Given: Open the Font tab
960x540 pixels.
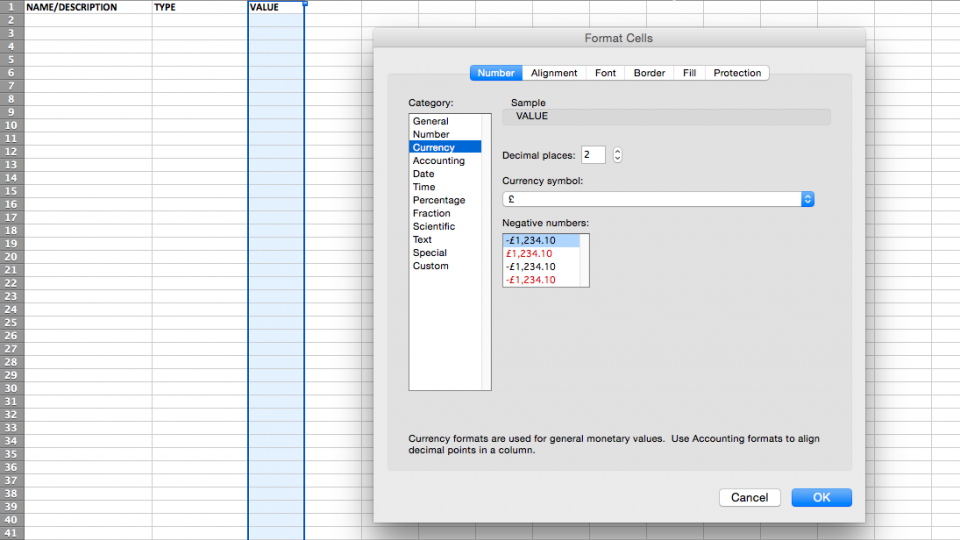Looking at the screenshot, I should tap(606, 73).
